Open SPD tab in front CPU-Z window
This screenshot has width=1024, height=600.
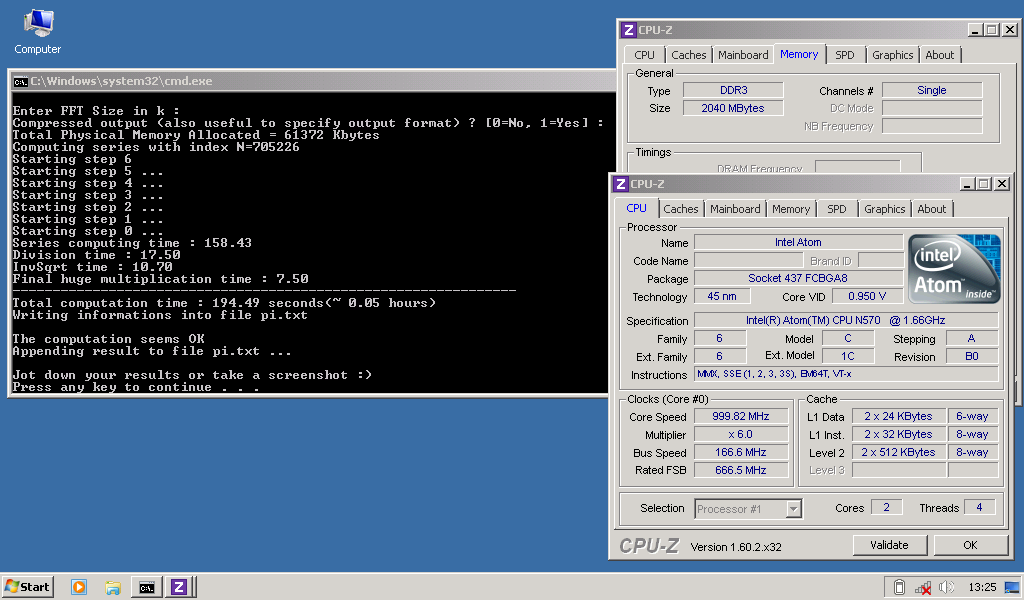(837, 209)
